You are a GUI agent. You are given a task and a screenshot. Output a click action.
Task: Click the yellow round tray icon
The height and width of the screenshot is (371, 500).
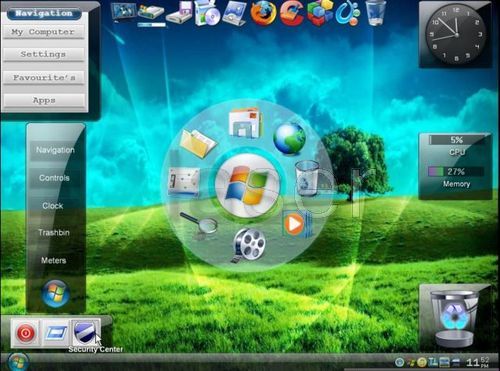tap(422, 362)
